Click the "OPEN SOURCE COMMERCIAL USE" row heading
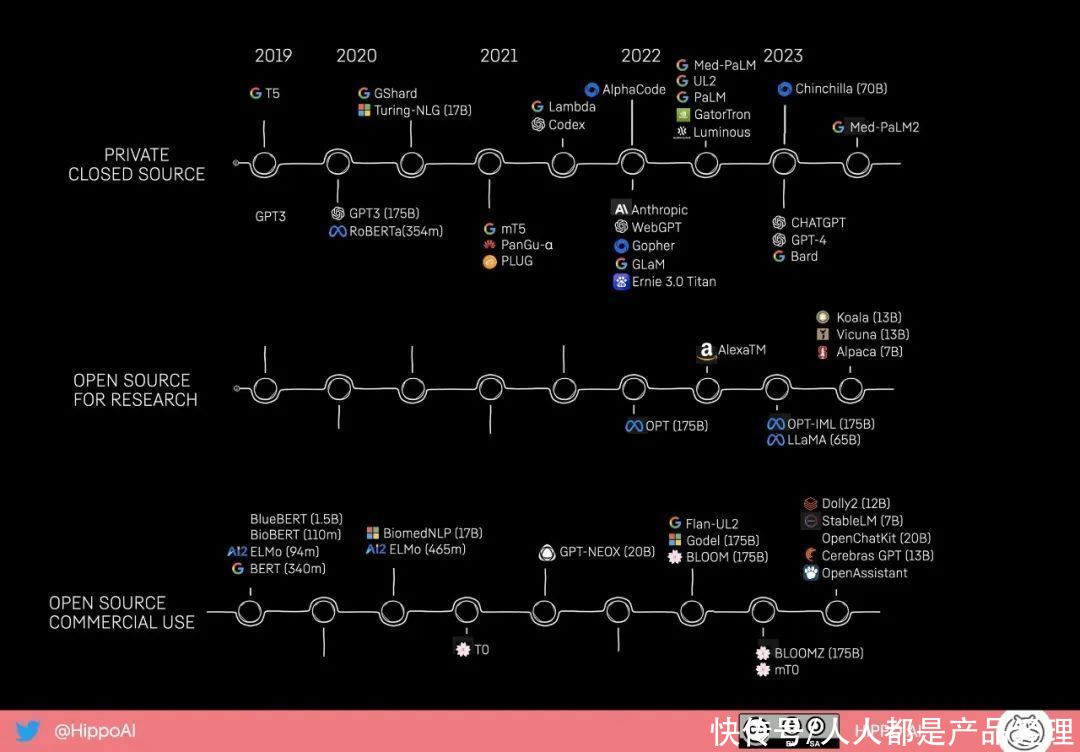This screenshot has width=1080, height=752. pos(122,613)
